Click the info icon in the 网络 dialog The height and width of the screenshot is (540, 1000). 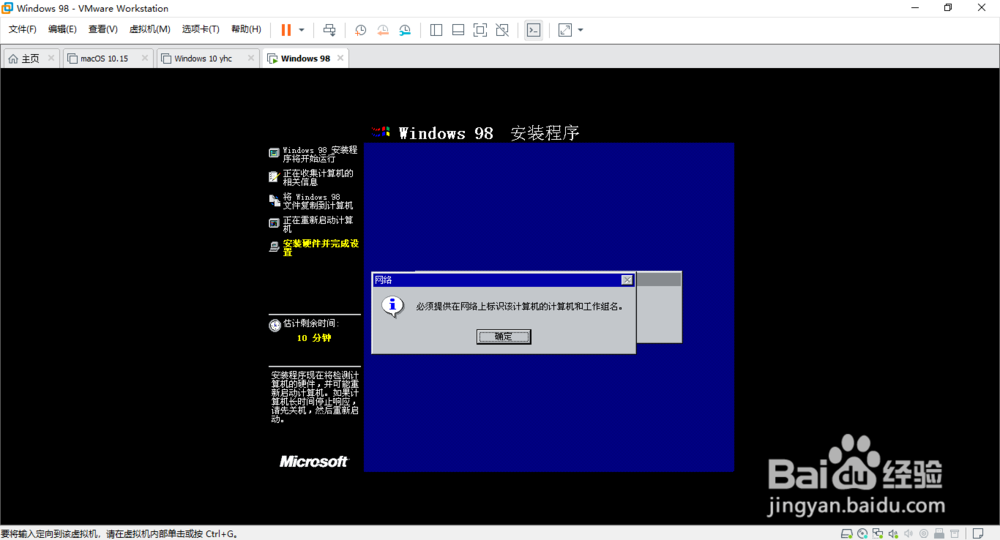coord(392,307)
